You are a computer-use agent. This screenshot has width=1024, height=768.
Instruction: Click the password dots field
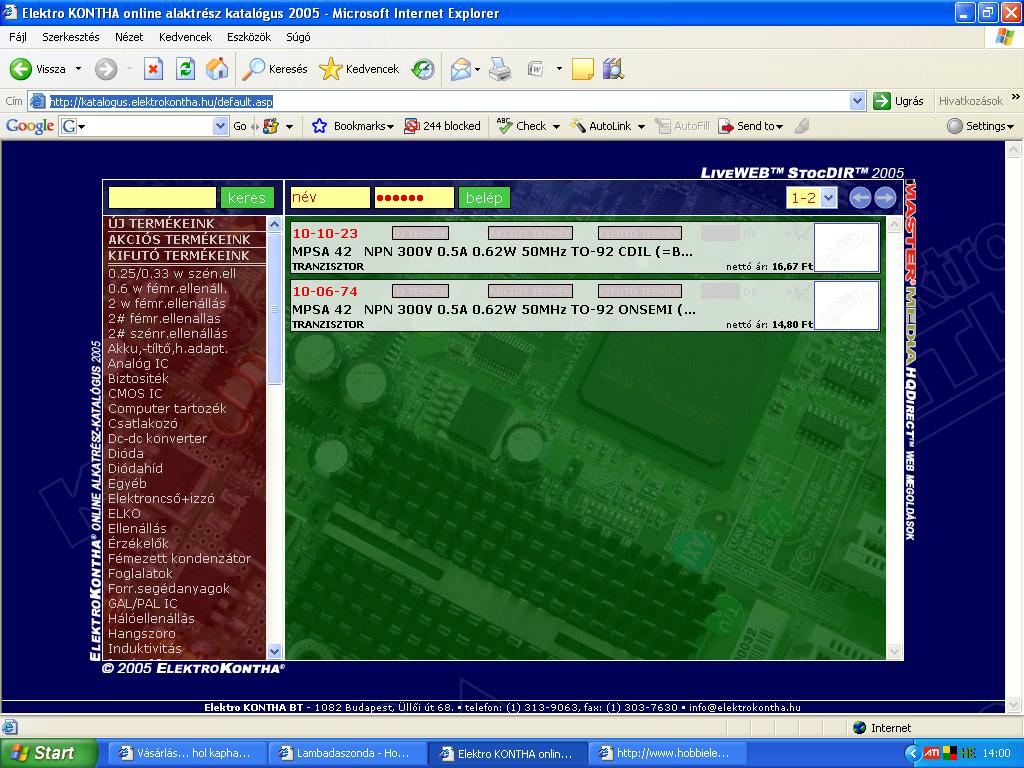click(414, 198)
